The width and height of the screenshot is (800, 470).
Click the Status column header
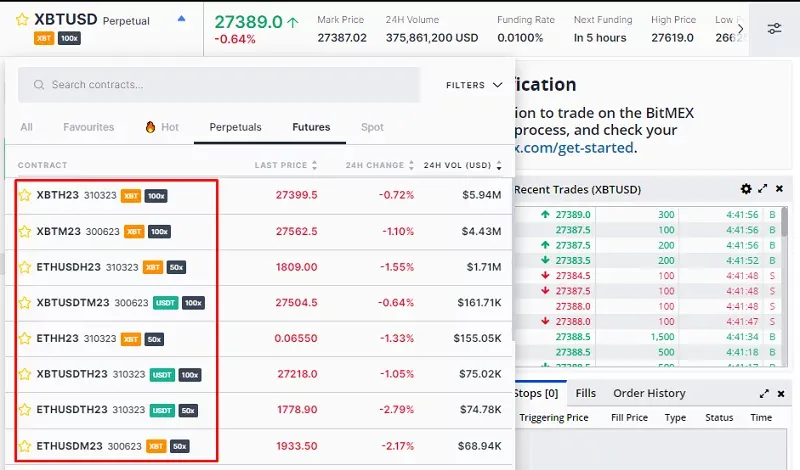pyautogui.click(x=719, y=417)
